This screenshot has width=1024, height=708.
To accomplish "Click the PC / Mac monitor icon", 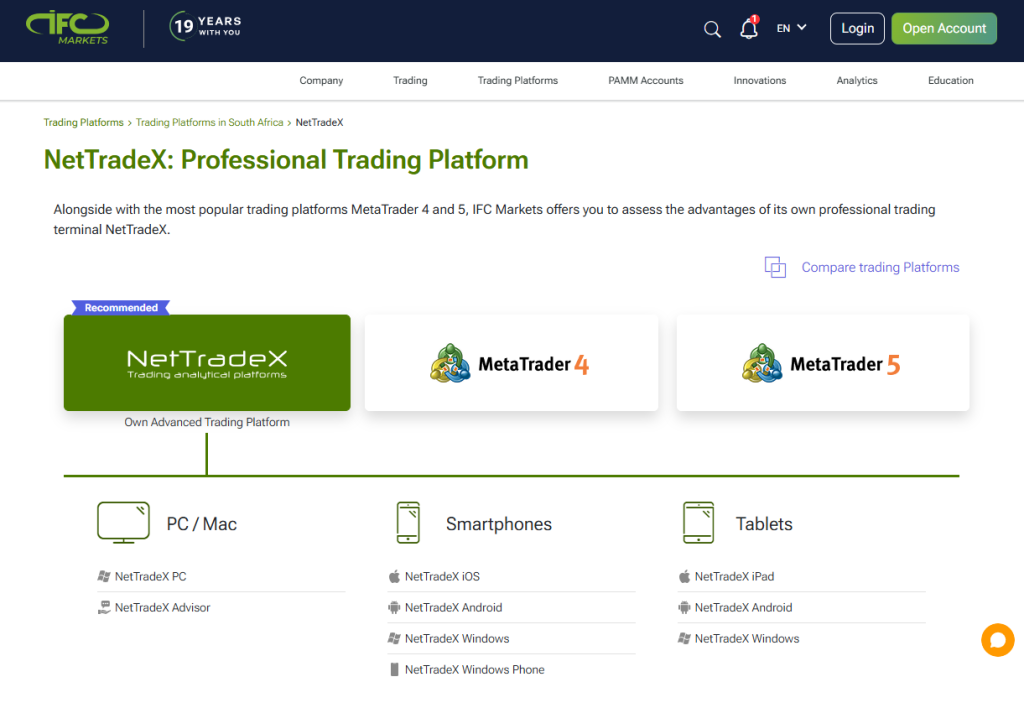I will coord(123,521).
